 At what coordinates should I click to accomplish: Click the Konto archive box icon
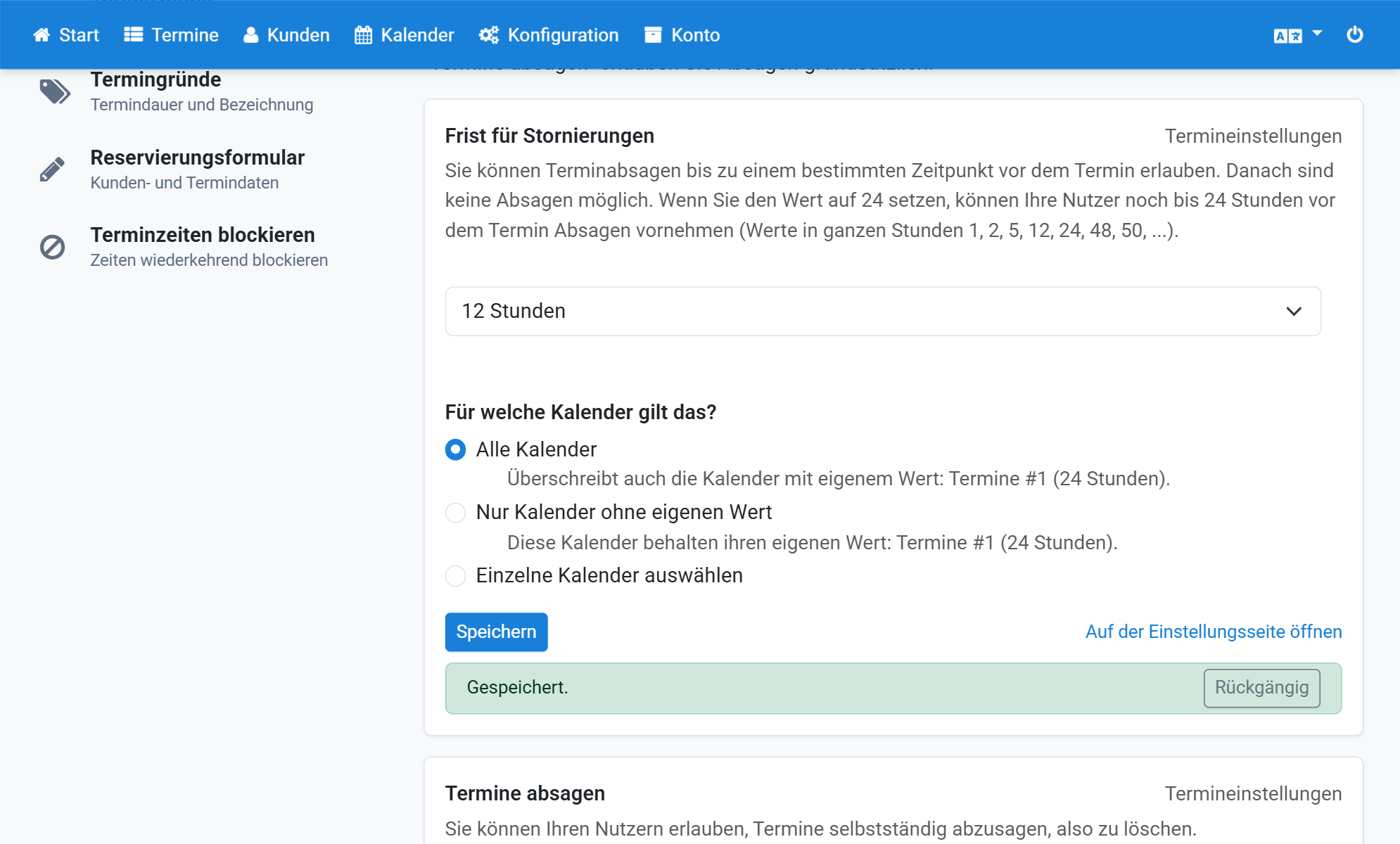pos(653,35)
